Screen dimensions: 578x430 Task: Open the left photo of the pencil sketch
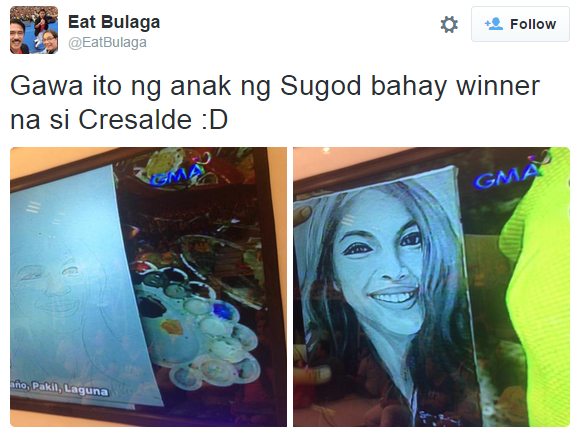pyautogui.click(x=148, y=287)
